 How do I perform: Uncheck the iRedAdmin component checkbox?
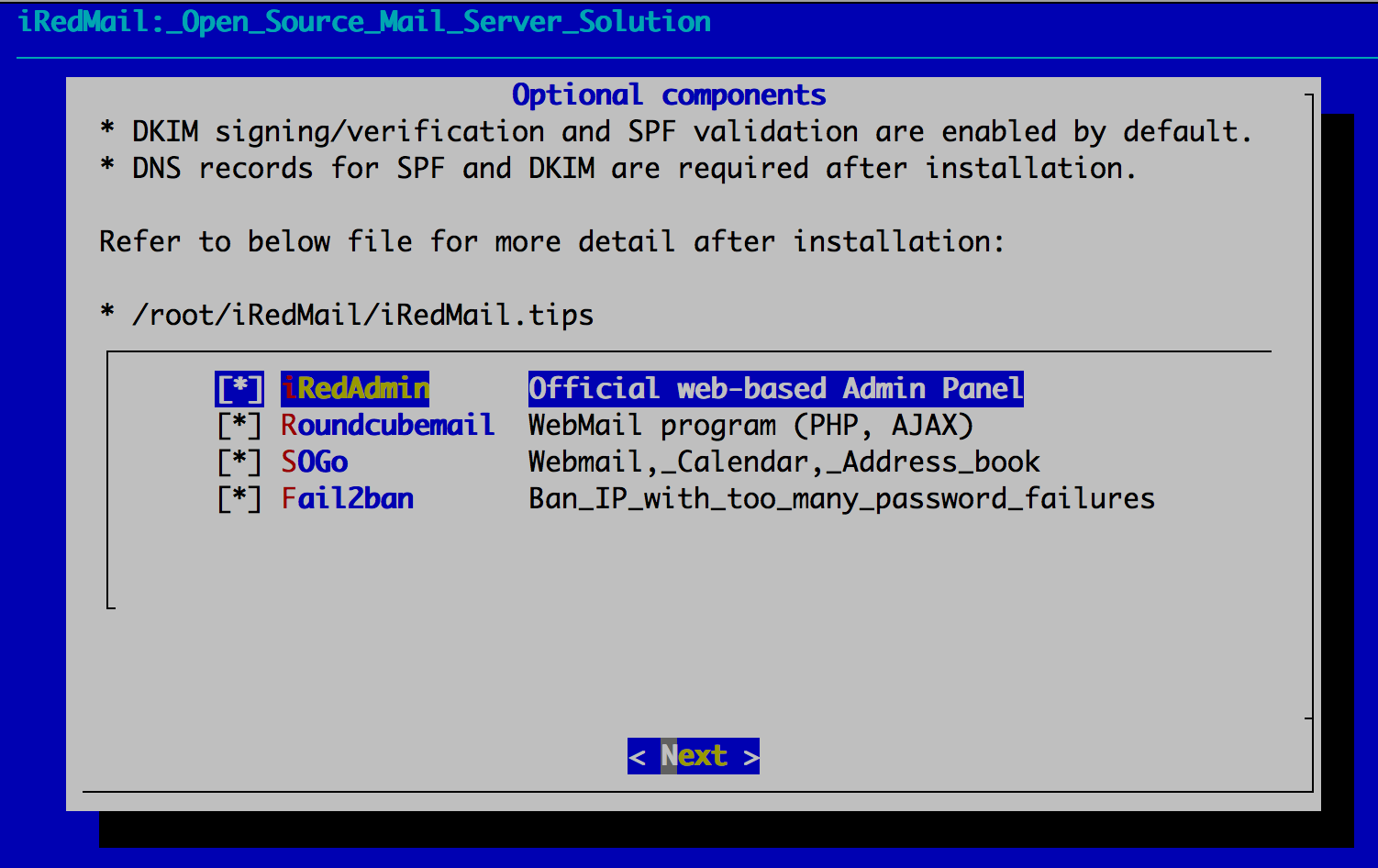239,388
